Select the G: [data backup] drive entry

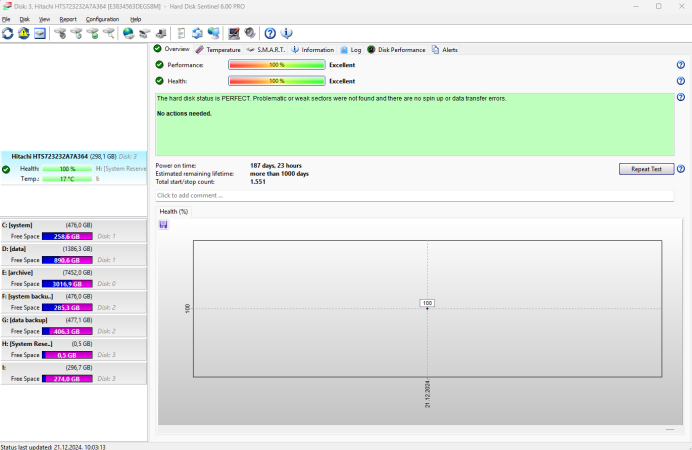(74, 326)
